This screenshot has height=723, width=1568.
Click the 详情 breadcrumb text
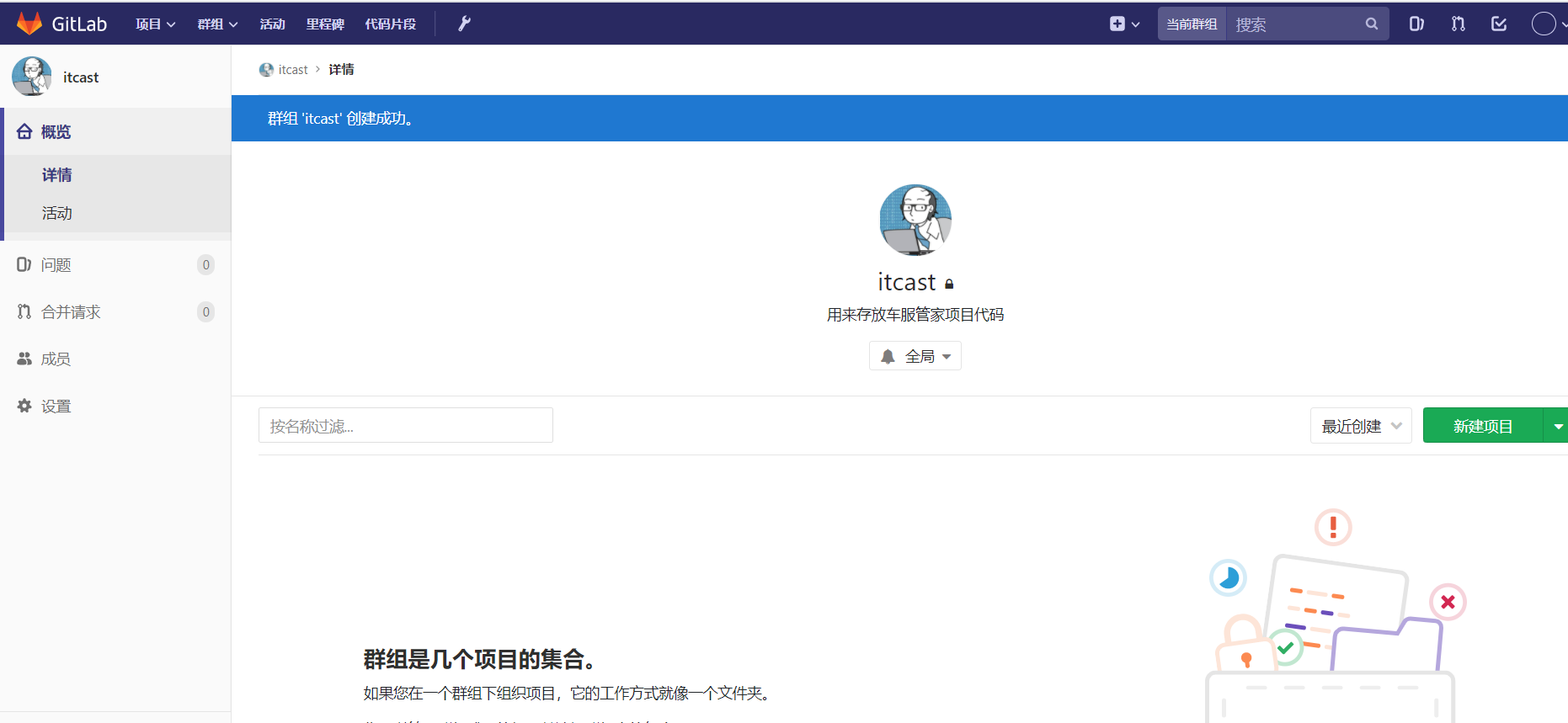341,70
